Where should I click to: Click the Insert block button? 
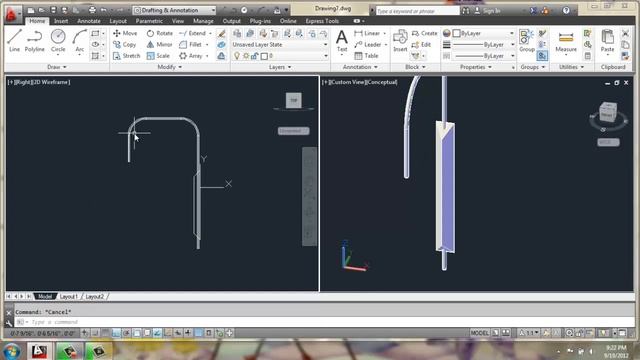click(400, 41)
